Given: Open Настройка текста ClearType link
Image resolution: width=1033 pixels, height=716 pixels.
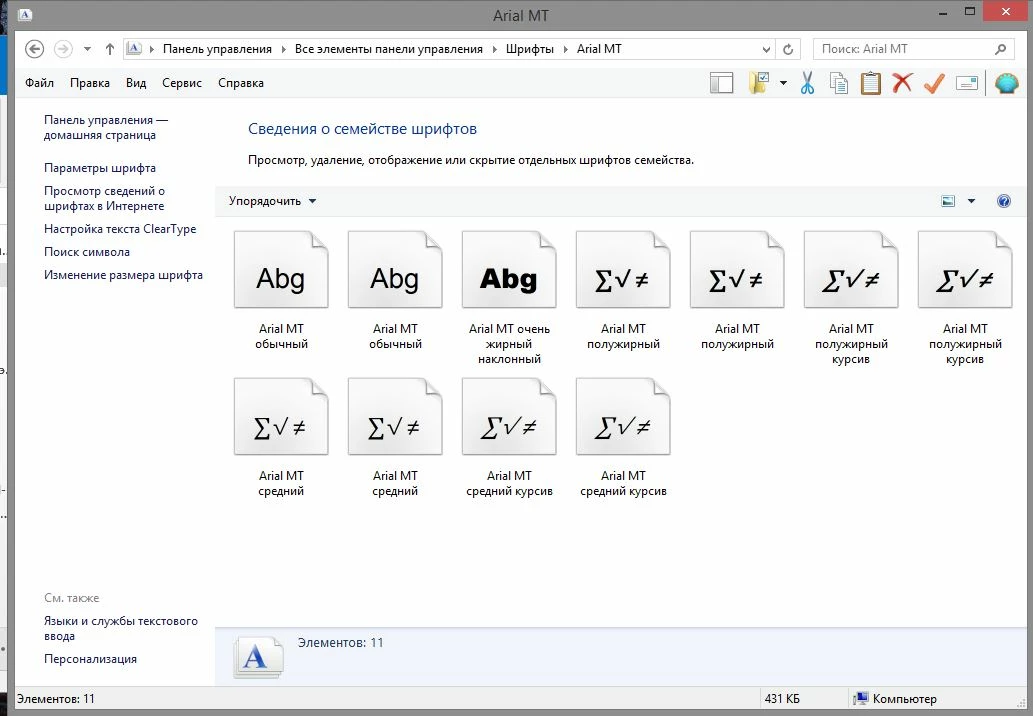Looking at the screenshot, I should click(x=120, y=229).
